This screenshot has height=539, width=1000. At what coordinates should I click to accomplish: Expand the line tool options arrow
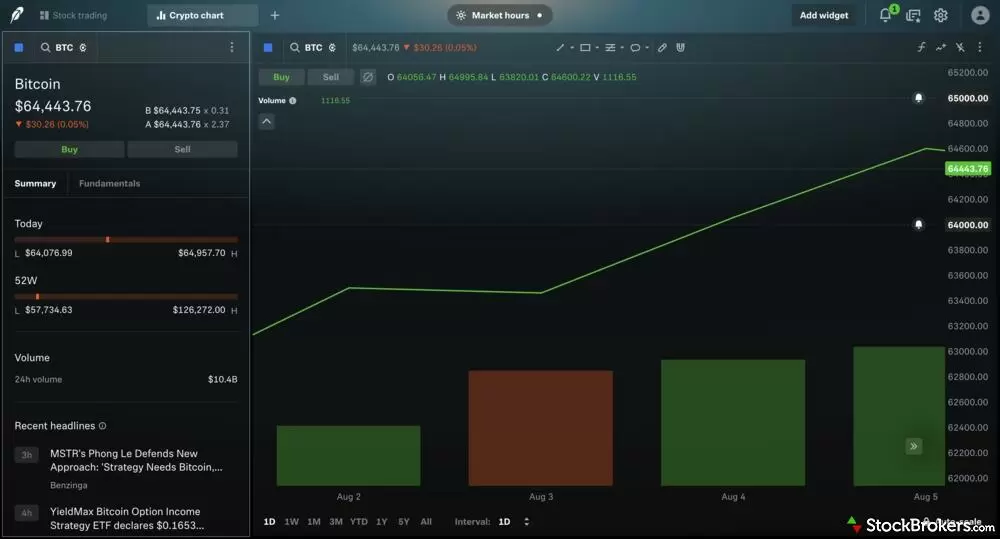tap(572, 48)
